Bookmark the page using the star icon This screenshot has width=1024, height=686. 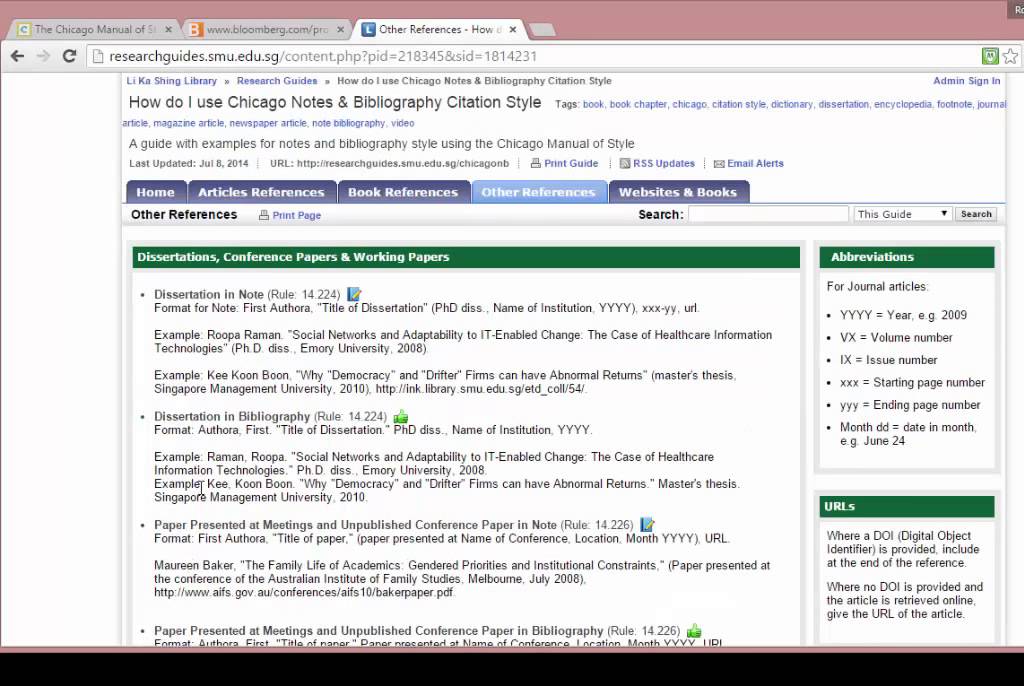click(x=1010, y=56)
